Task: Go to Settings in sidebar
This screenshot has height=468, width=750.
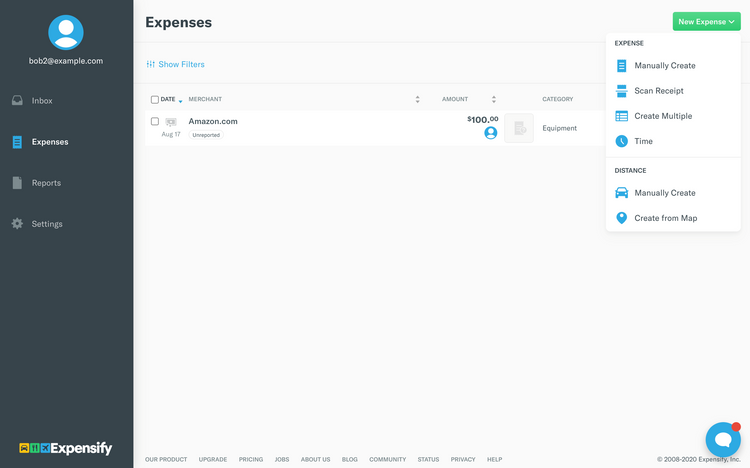Action: [47, 224]
